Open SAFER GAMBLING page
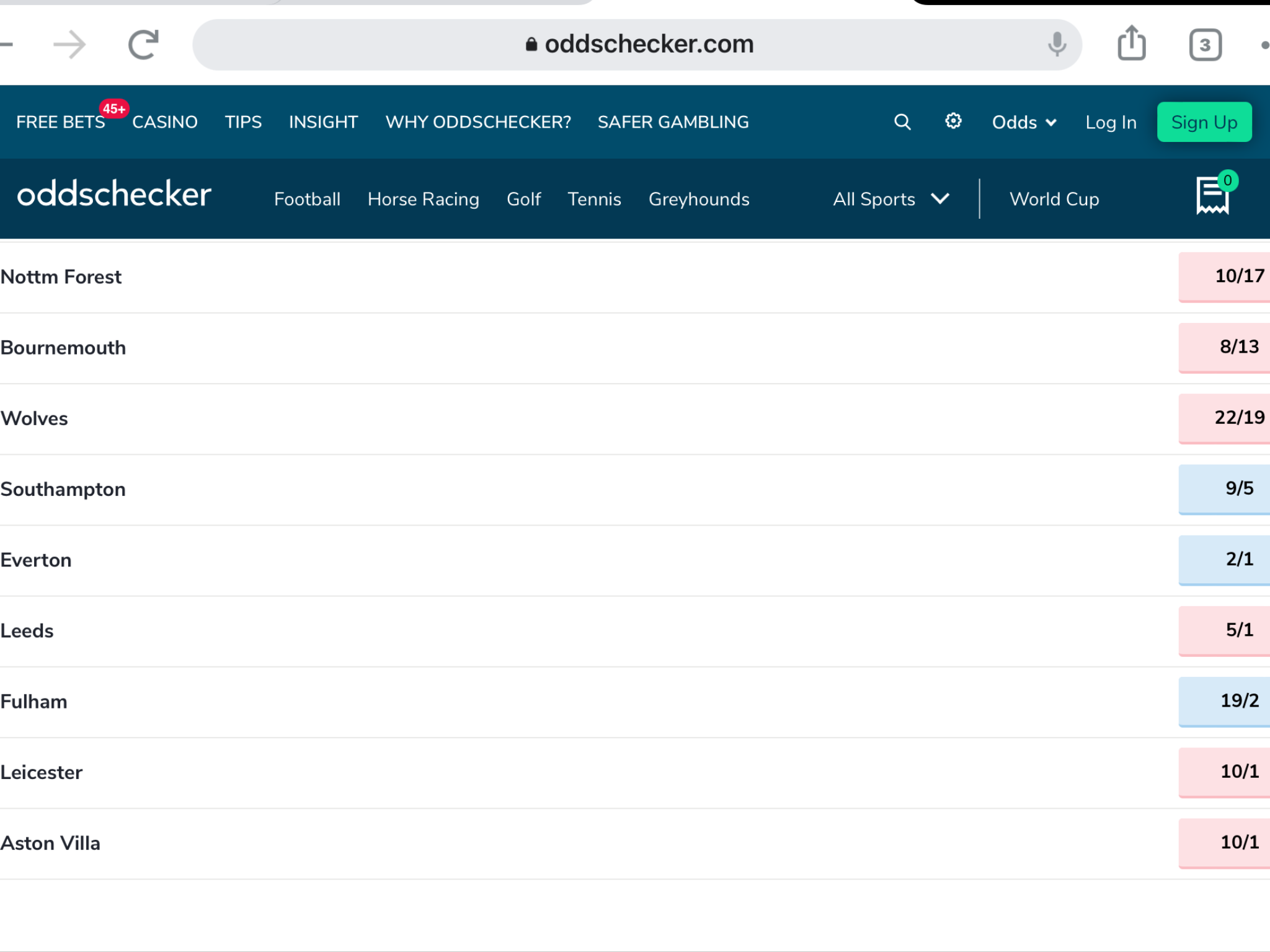The height and width of the screenshot is (952, 1270). [x=673, y=122]
